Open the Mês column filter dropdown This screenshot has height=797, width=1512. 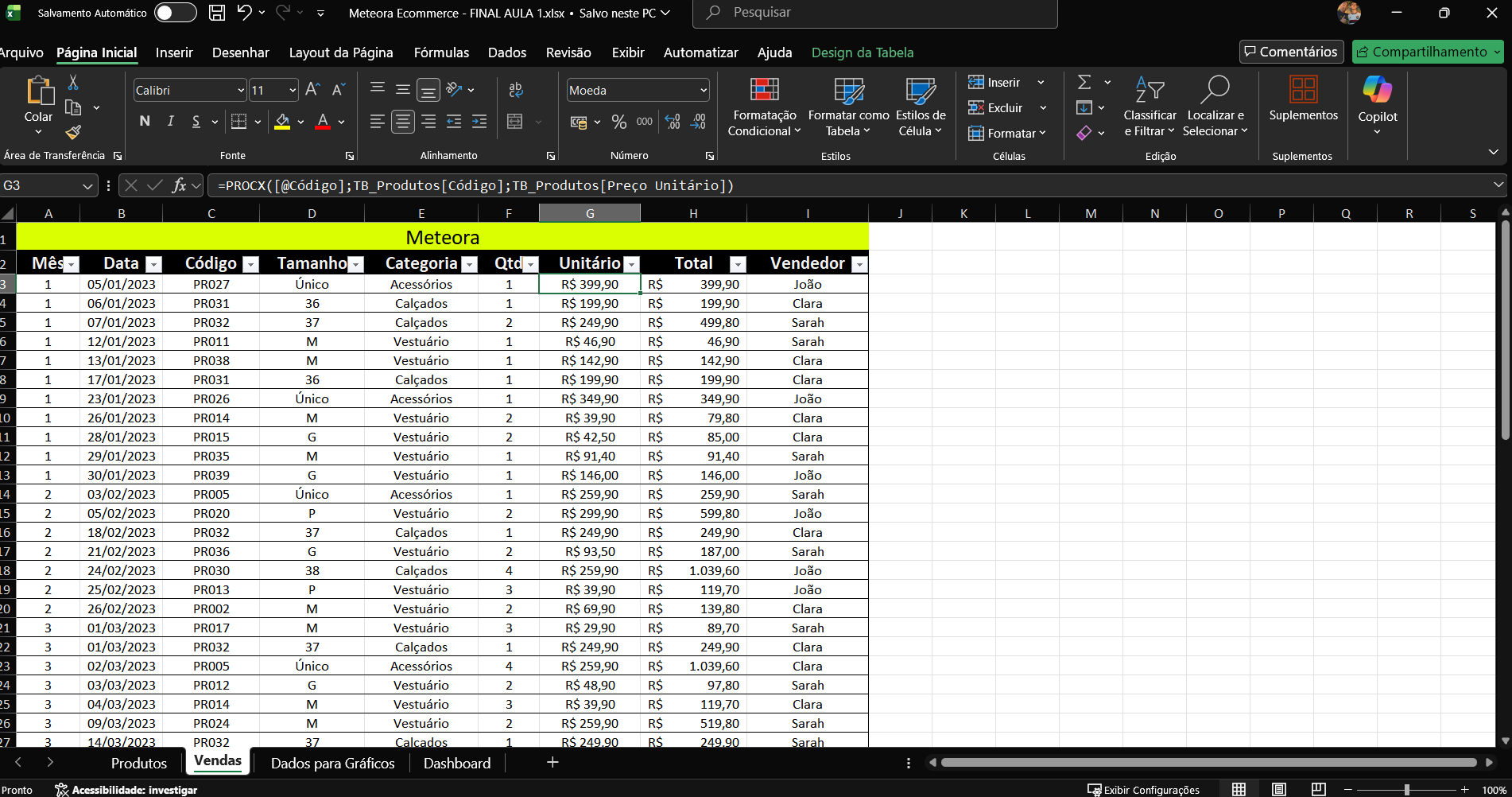pyautogui.click(x=72, y=264)
